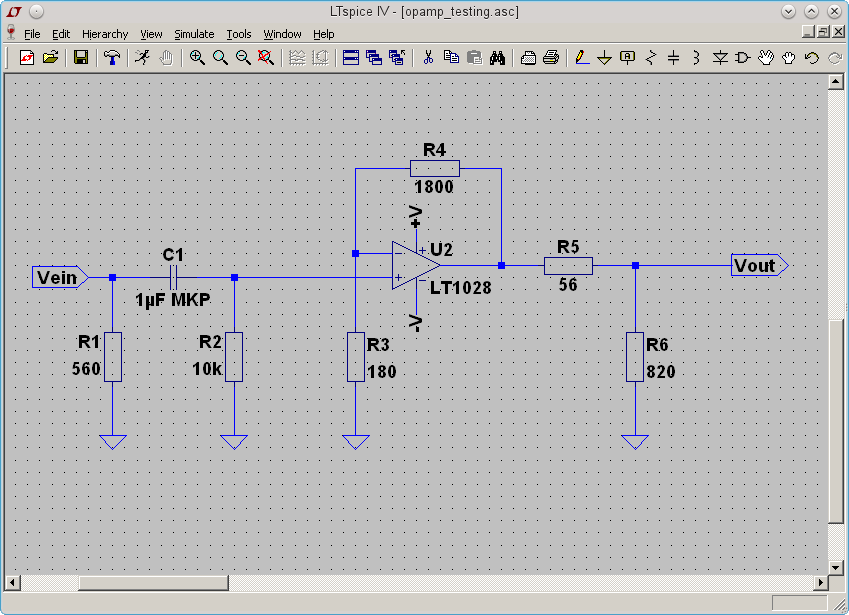The image size is (849, 615).
Task: Select the Place Resistor tool
Action: point(651,57)
